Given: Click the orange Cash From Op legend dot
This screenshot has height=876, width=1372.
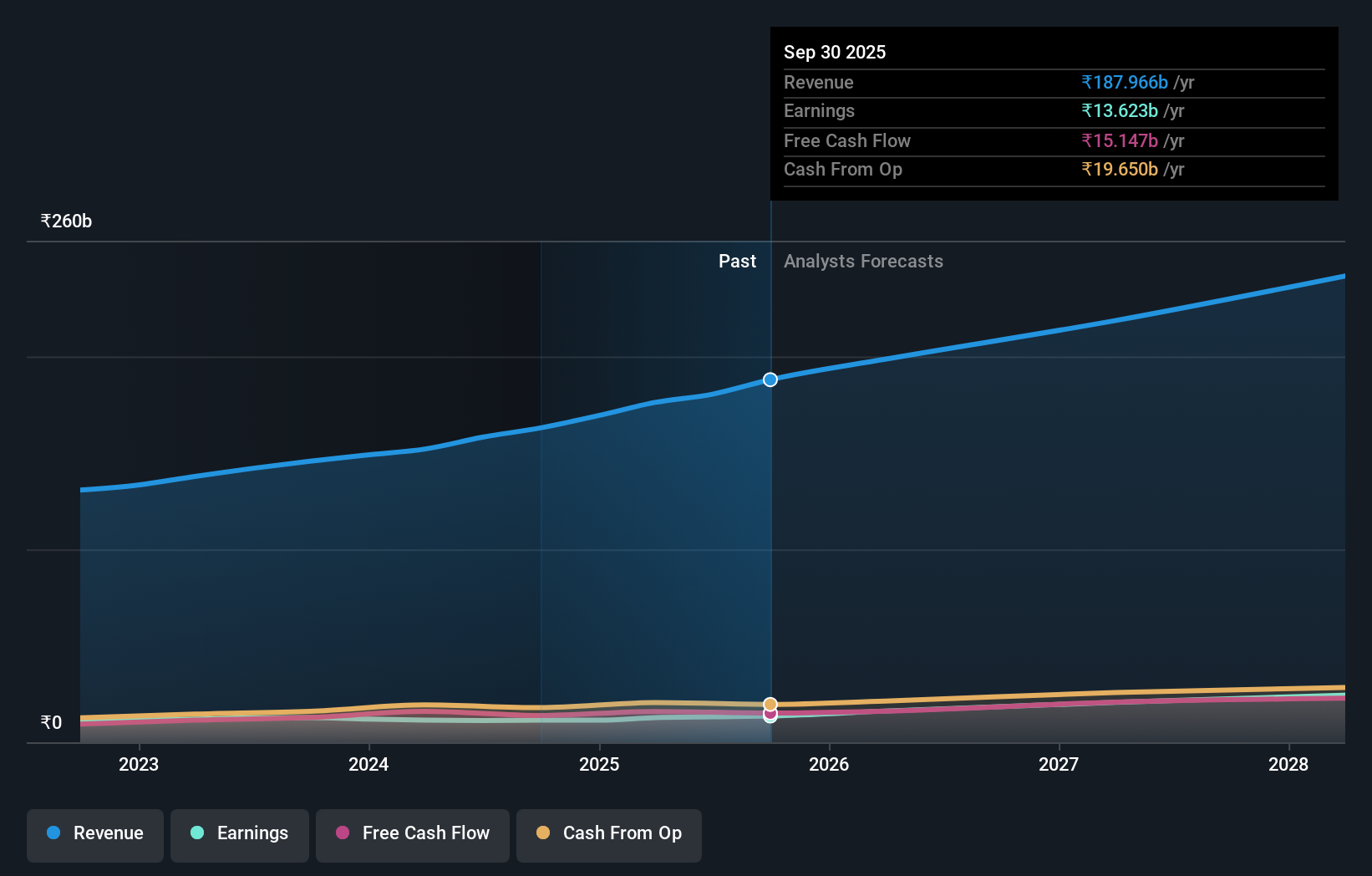Looking at the screenshot, I should 544,833.
